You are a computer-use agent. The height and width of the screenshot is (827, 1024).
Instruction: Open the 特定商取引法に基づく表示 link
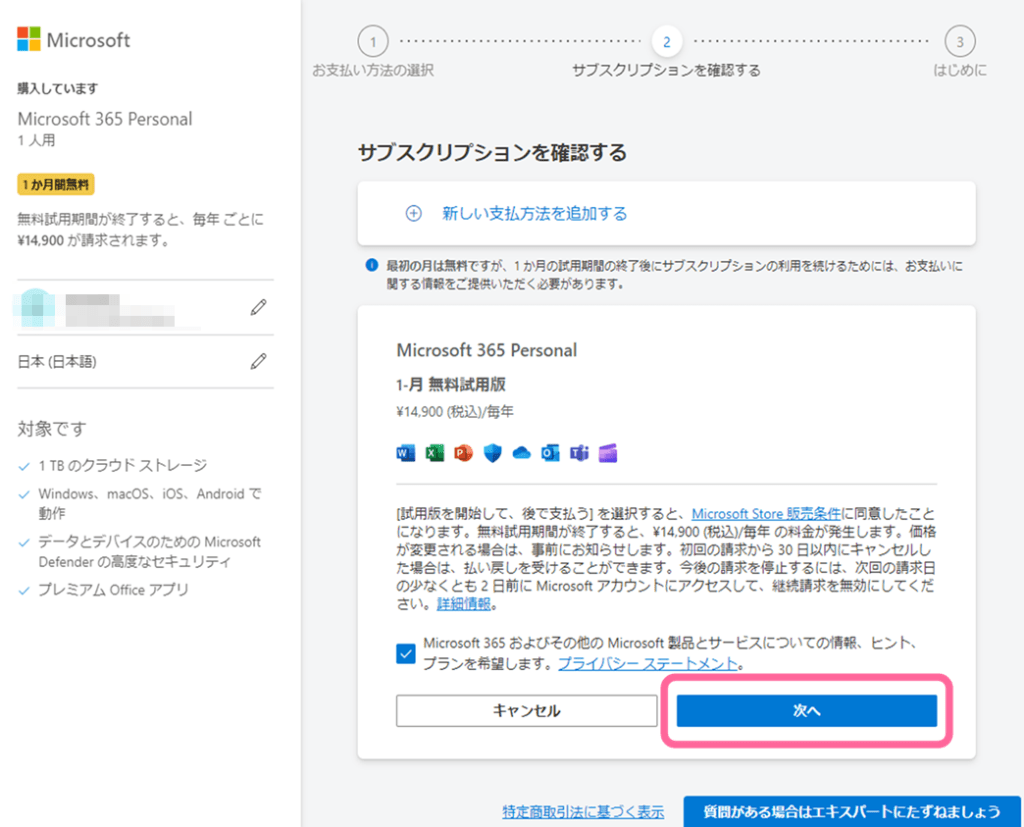coord(583,811)
